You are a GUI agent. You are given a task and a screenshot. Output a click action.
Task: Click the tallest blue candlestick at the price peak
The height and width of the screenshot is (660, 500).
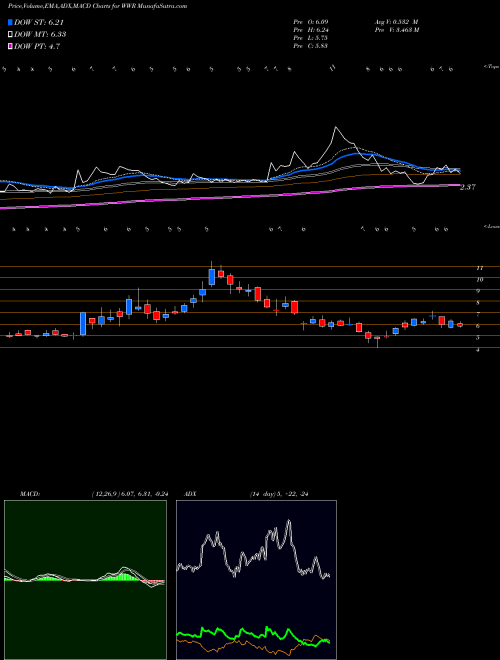click(x=212, y=277)
